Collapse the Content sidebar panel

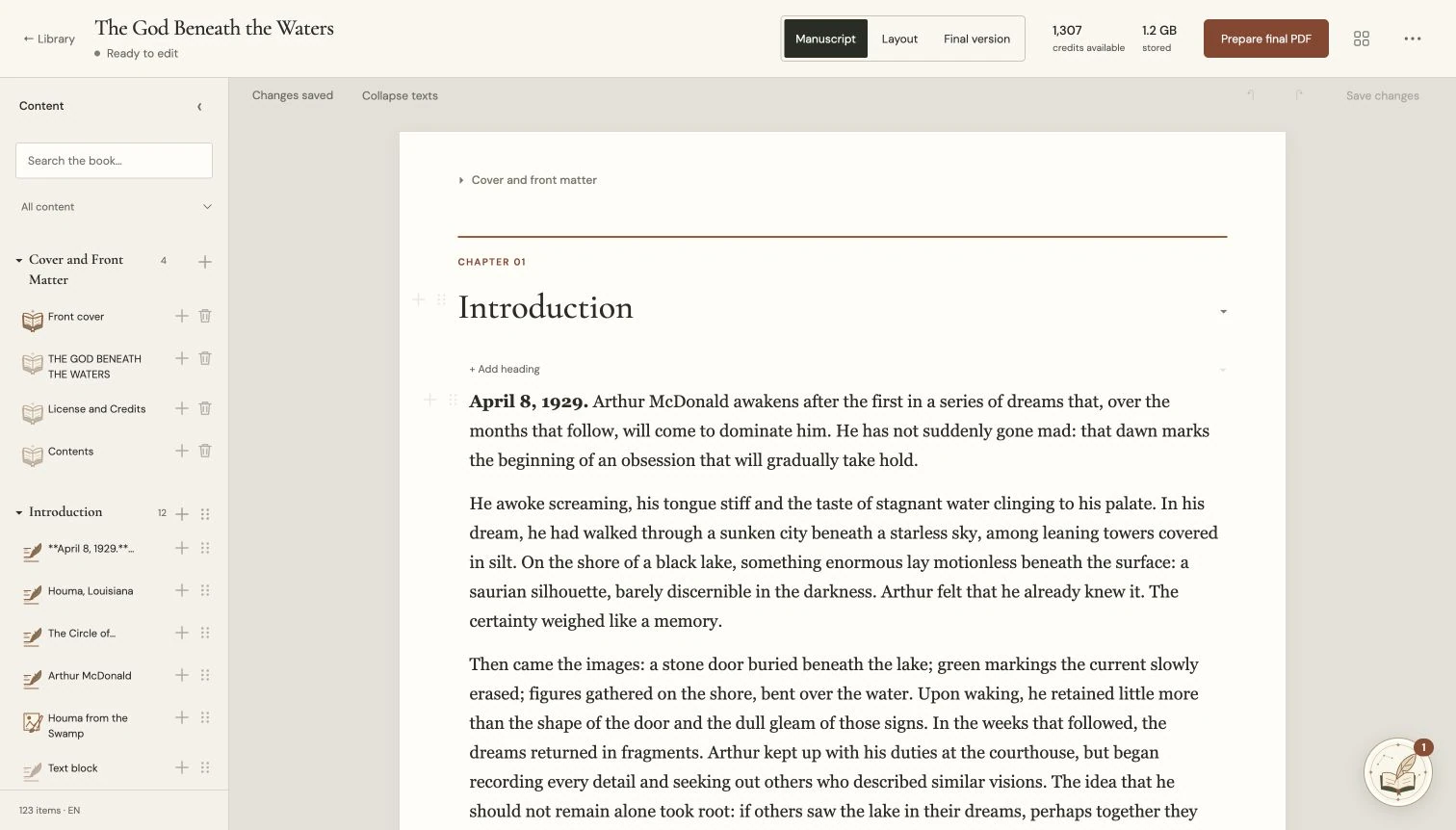coord(199,106)
